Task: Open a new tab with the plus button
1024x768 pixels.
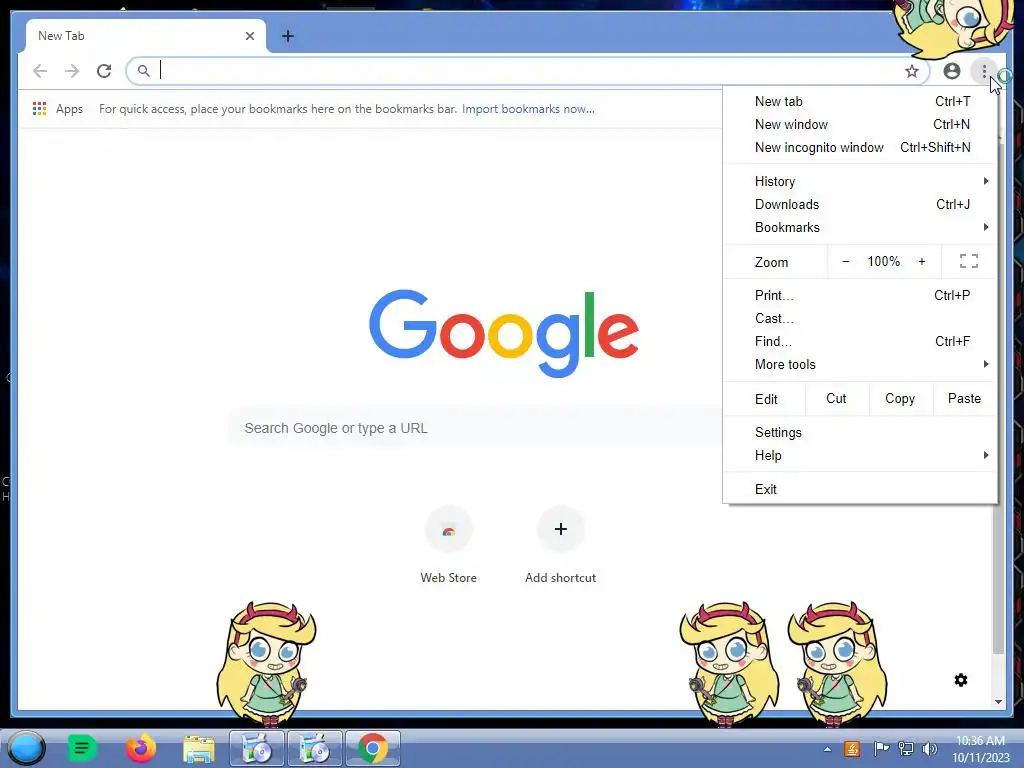Action: coord(287,36)
